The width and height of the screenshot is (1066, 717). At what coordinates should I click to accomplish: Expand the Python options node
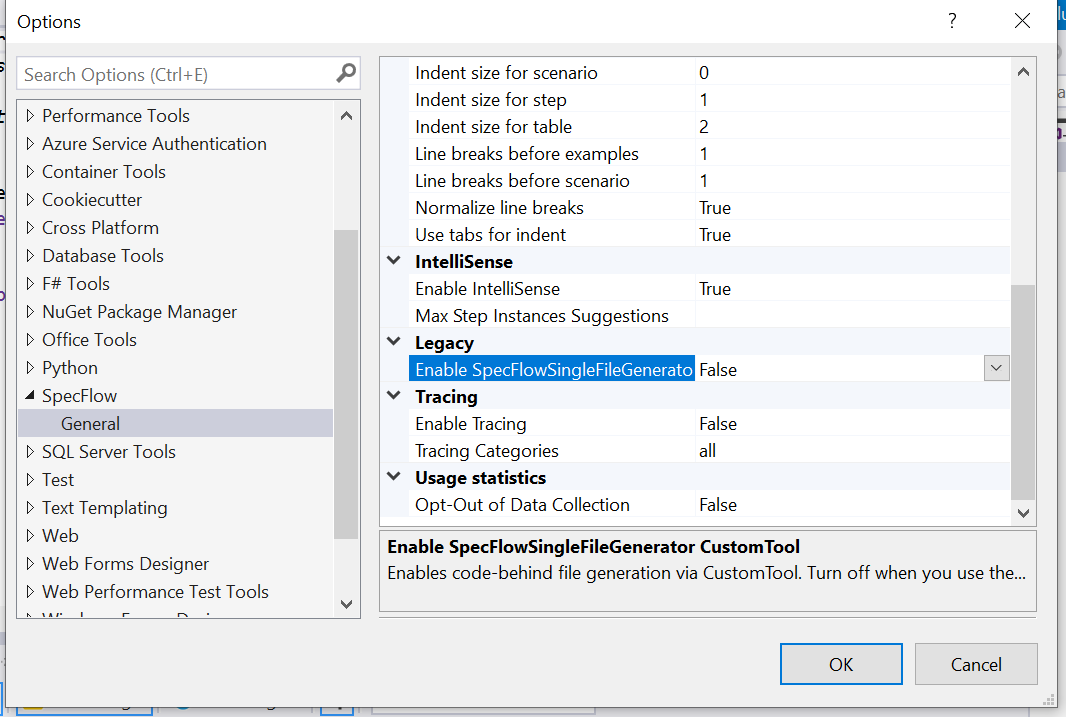tap(29, 368)
